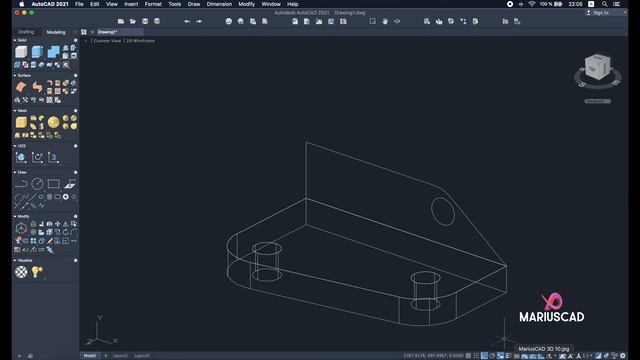Collapse the UCS panel
This screenshot has height=360, width=640.
[x=15, y=146]
